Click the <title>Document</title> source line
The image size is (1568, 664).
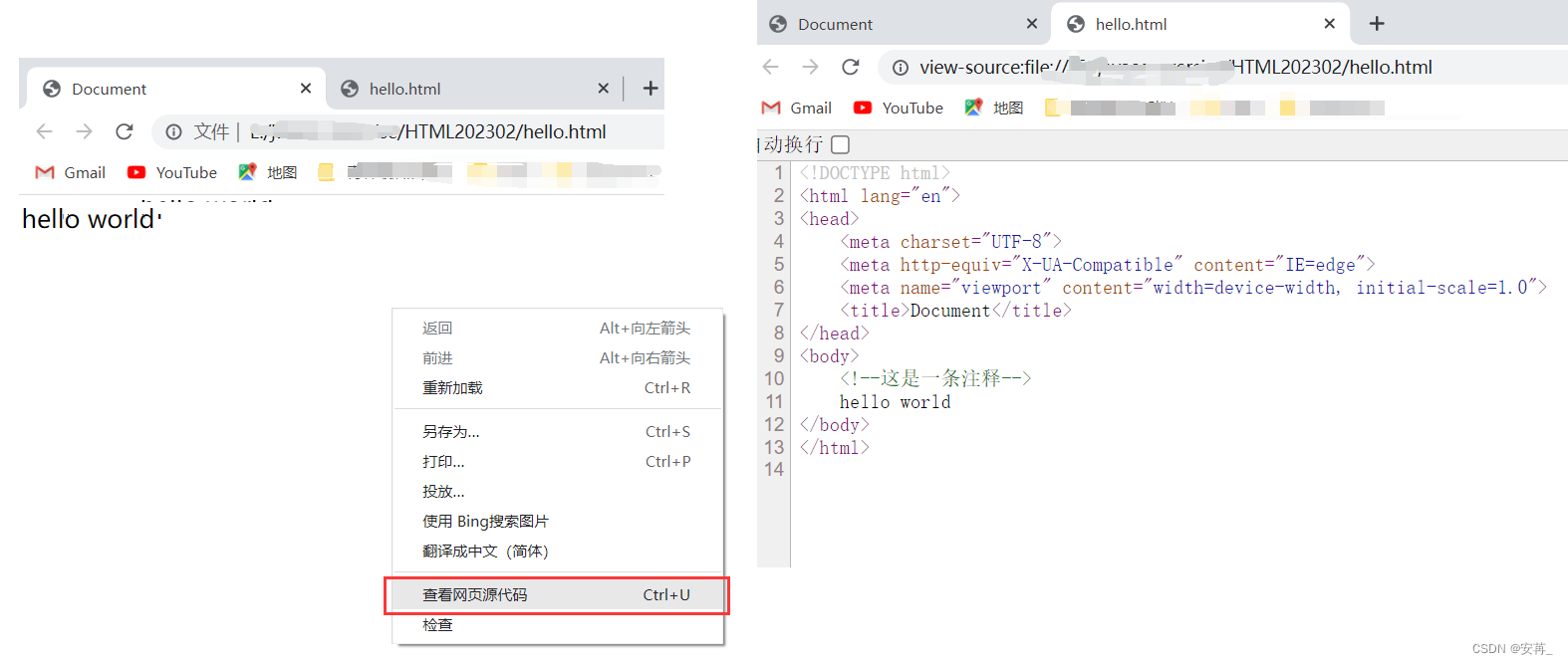(x=955, y=311)
